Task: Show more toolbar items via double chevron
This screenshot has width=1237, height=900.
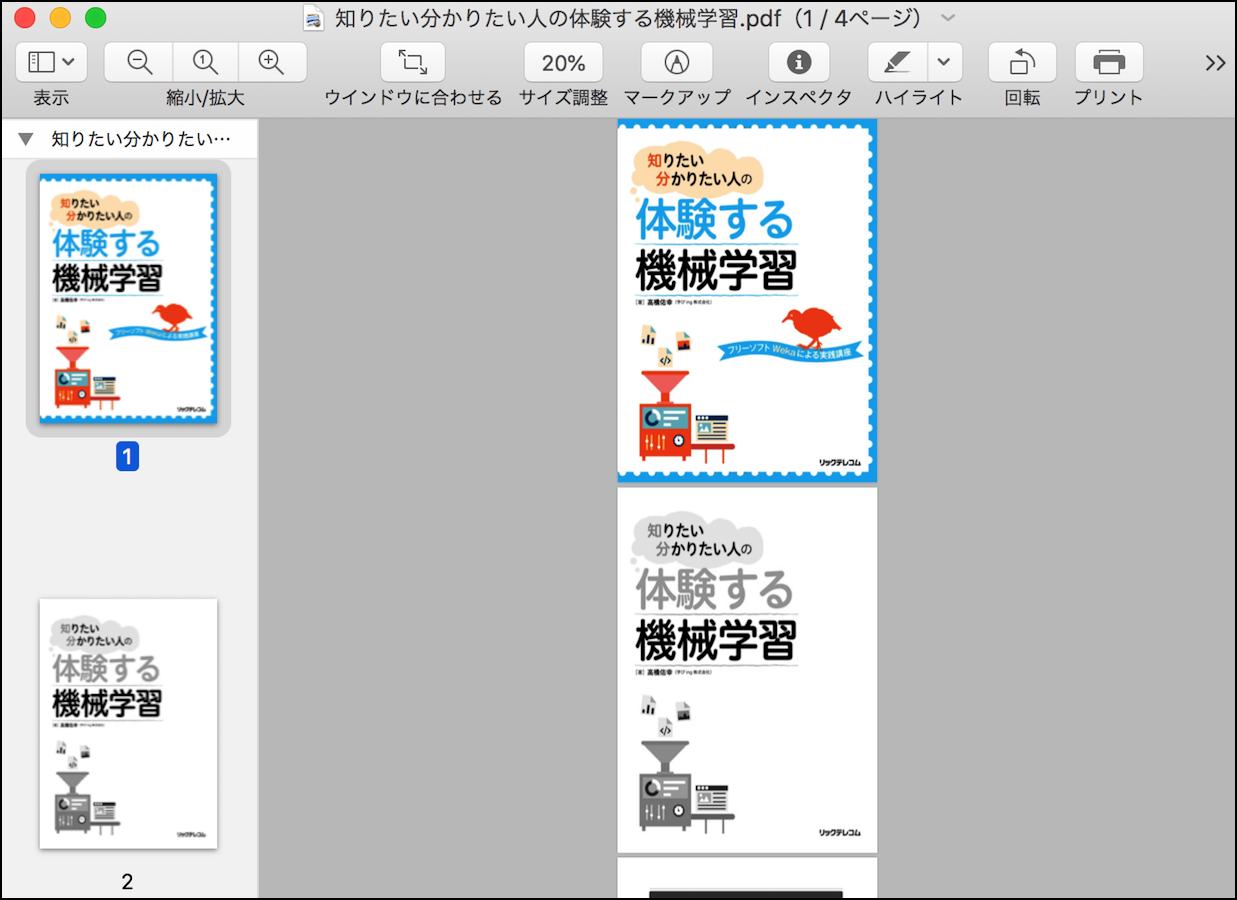Action: coord(1215,63)
